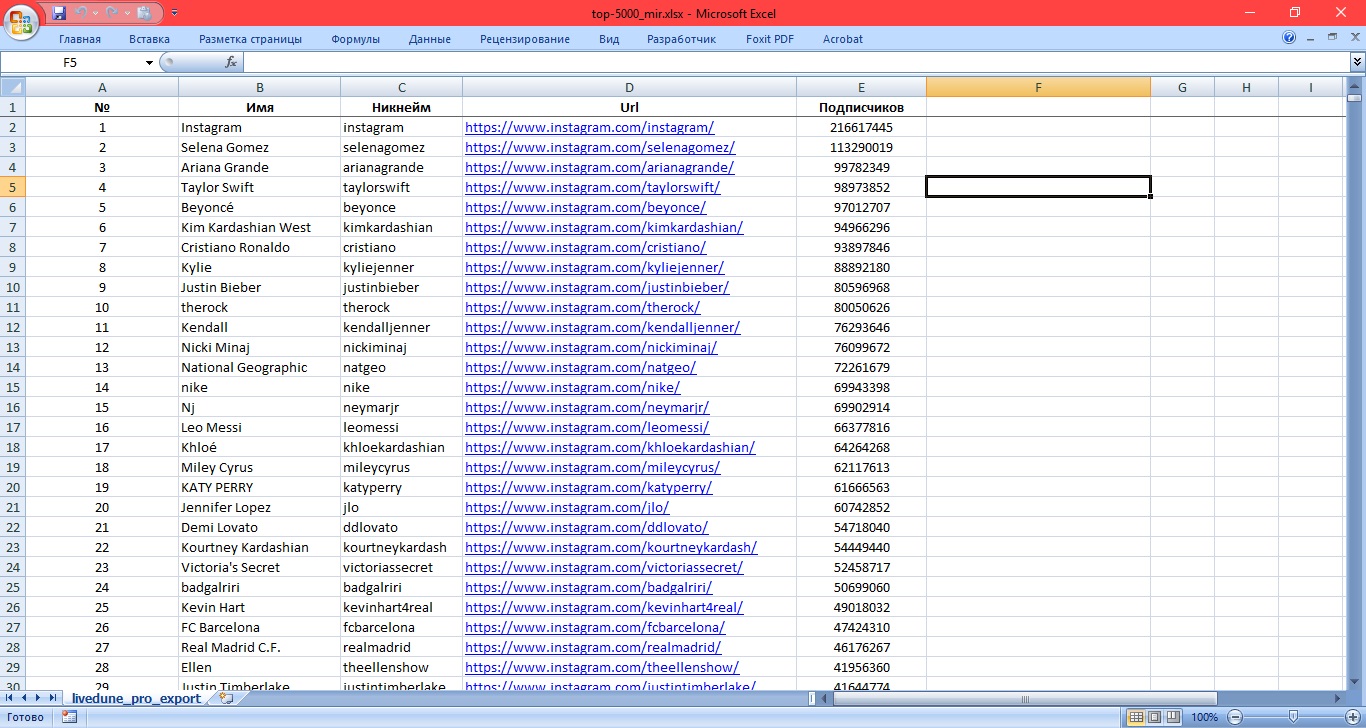Switch to Page Layout view button
Image resolution: width=1366 pixels, height=728 pixels.
point(1155,717)
